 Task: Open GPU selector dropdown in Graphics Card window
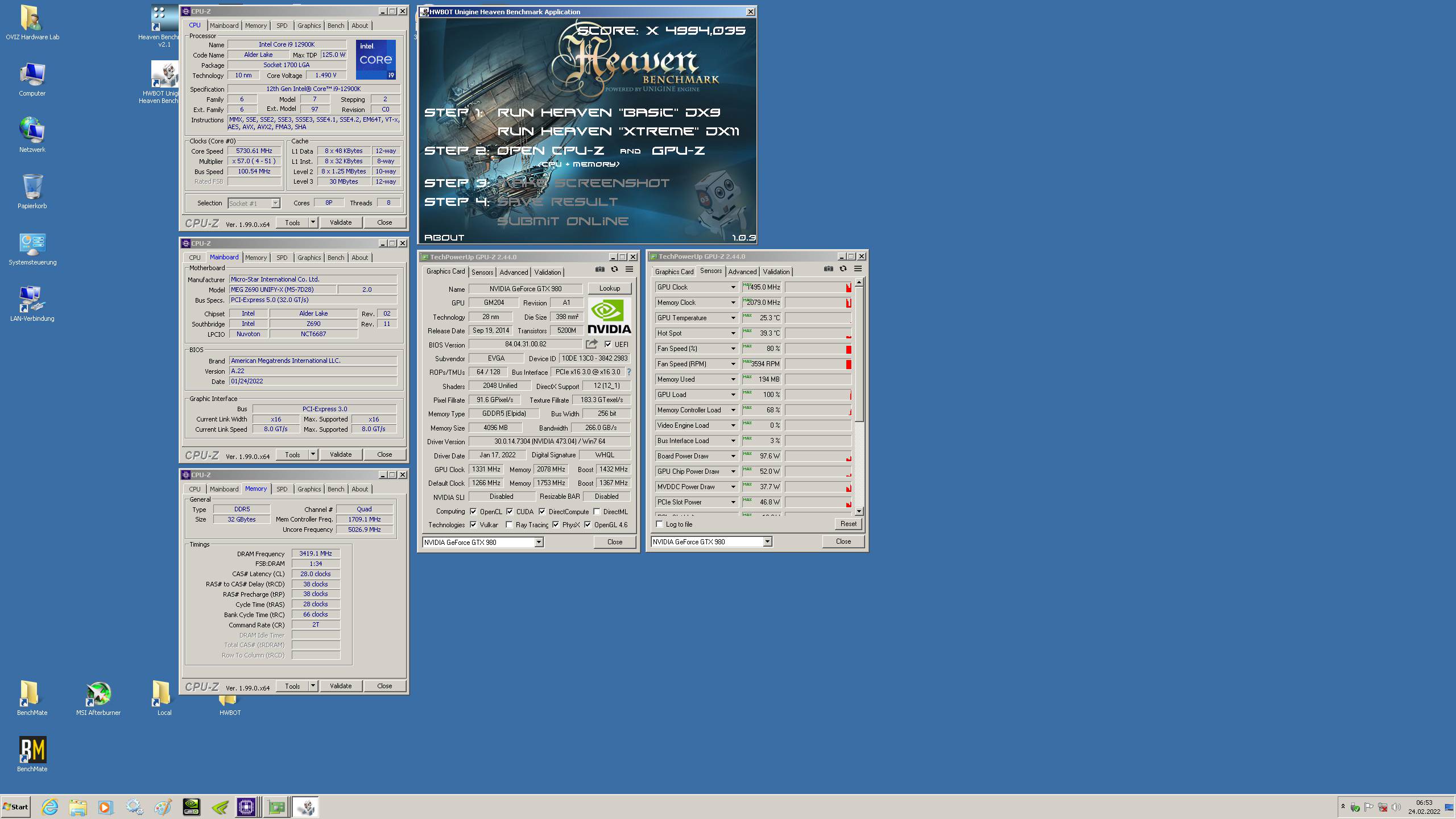pos(539,542)
